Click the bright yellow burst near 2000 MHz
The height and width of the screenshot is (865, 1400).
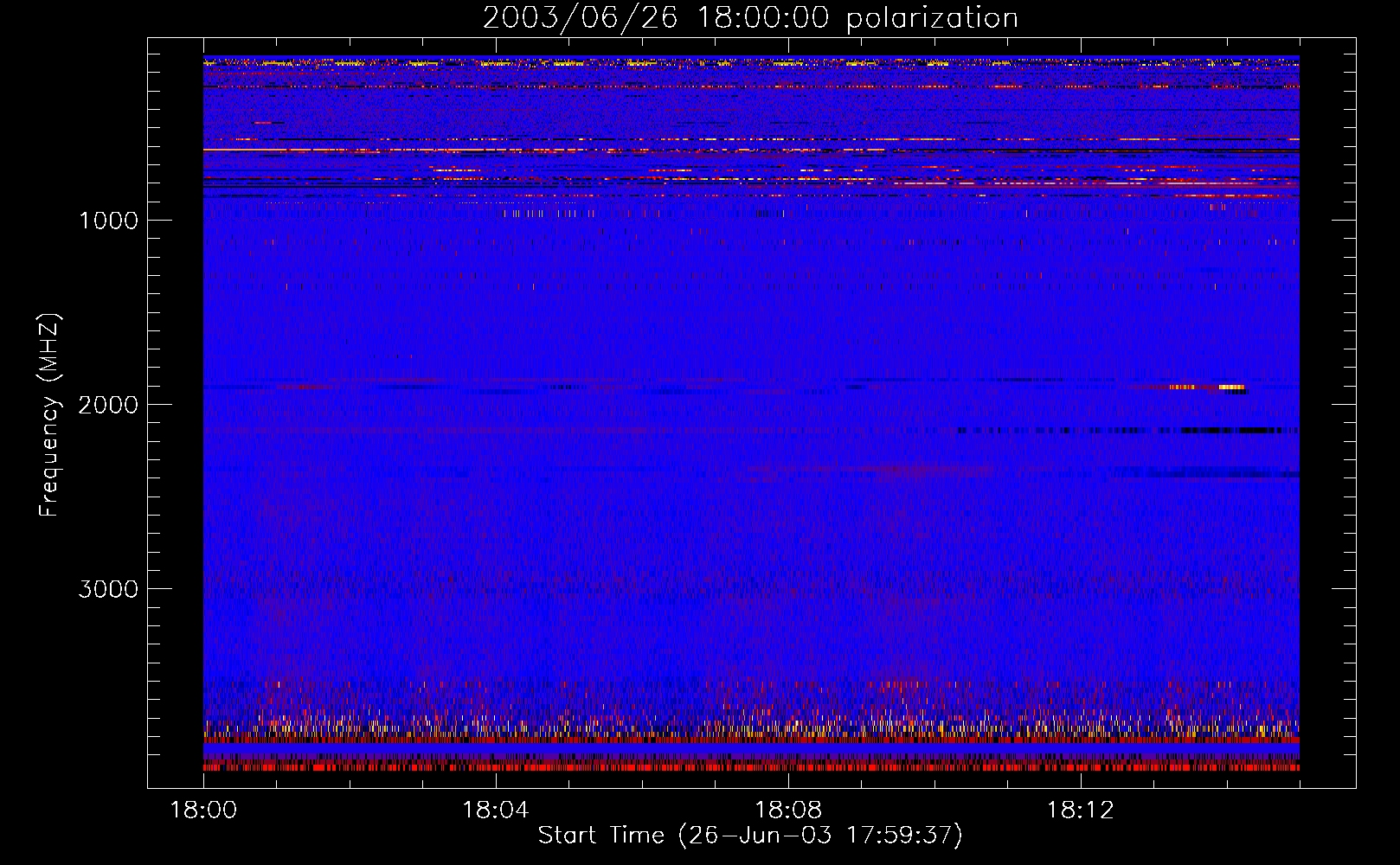(1230, 387)
